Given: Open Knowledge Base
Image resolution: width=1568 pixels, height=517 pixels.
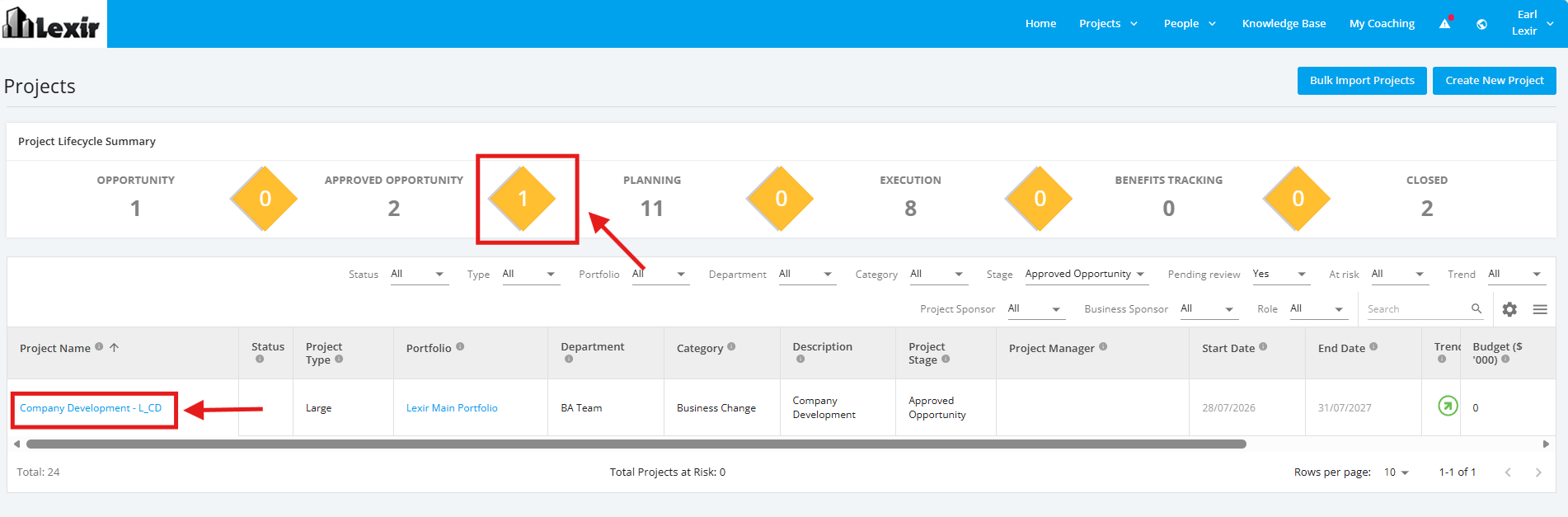Looking at the screenshot, I should 1284,23.
